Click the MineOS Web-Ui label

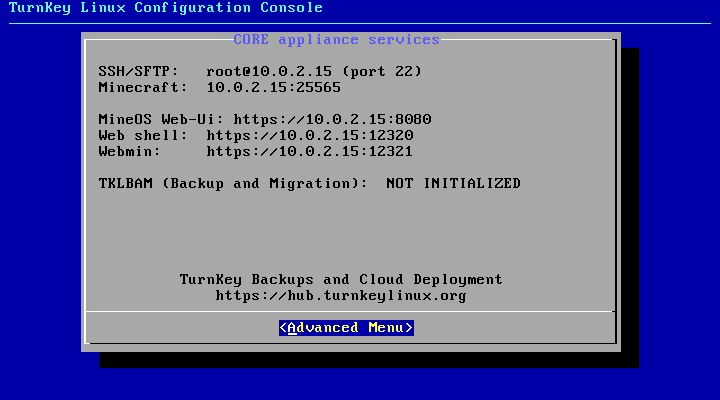pos(161,119)
